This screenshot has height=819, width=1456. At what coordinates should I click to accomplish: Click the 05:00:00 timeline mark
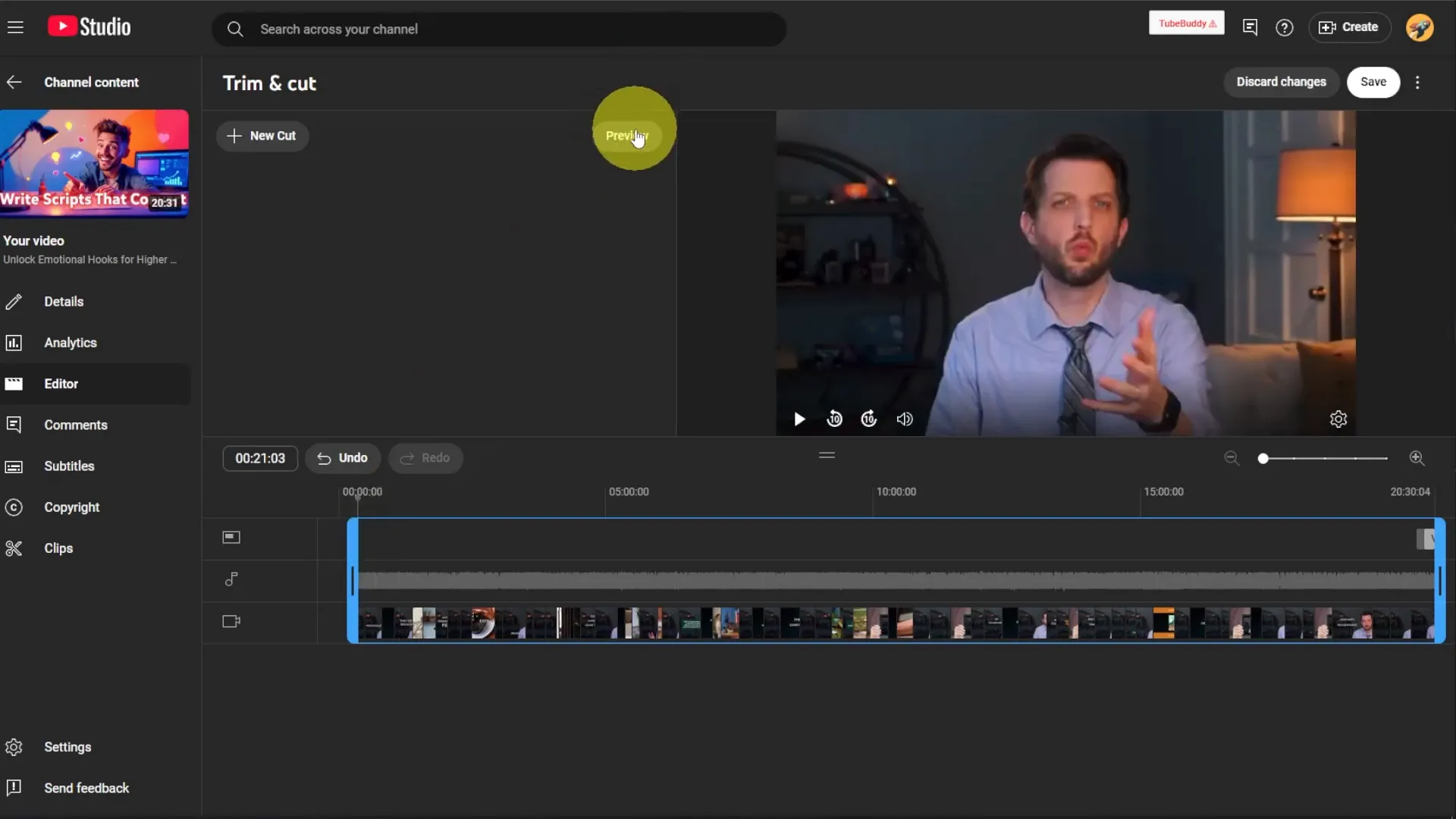[x=629, y=492]
